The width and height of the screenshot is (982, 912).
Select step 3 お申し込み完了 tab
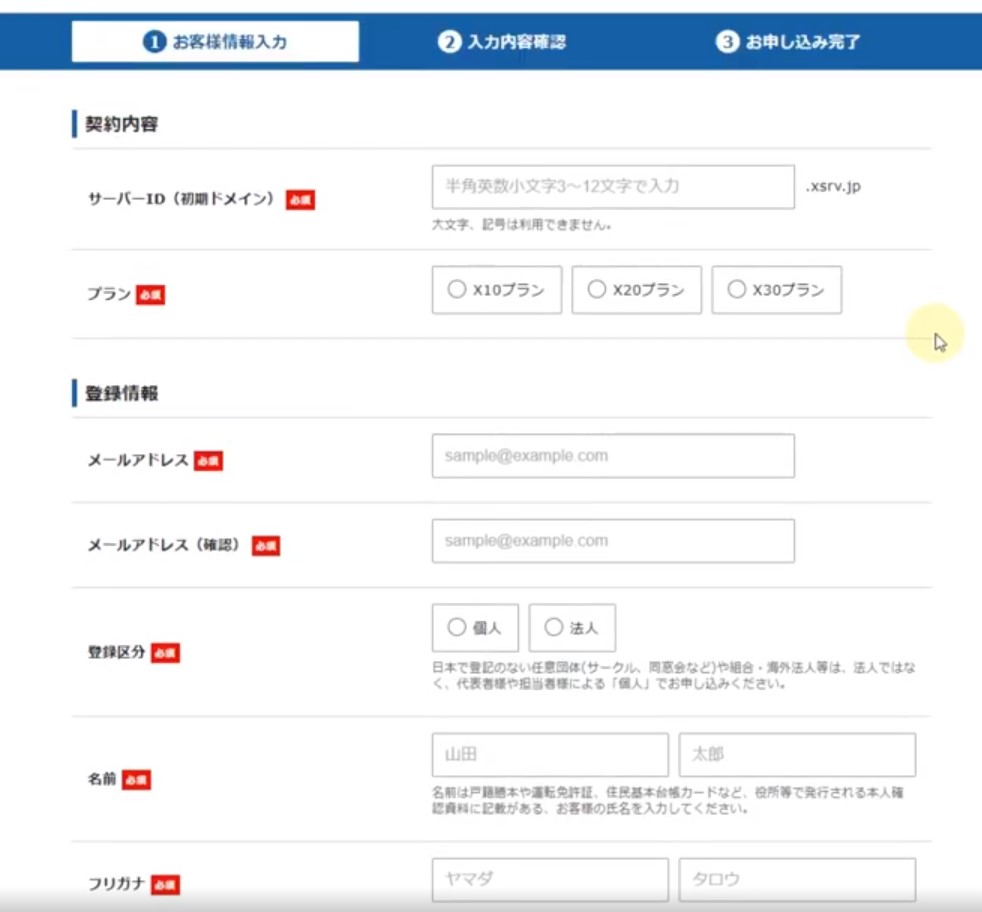(788, 42)
